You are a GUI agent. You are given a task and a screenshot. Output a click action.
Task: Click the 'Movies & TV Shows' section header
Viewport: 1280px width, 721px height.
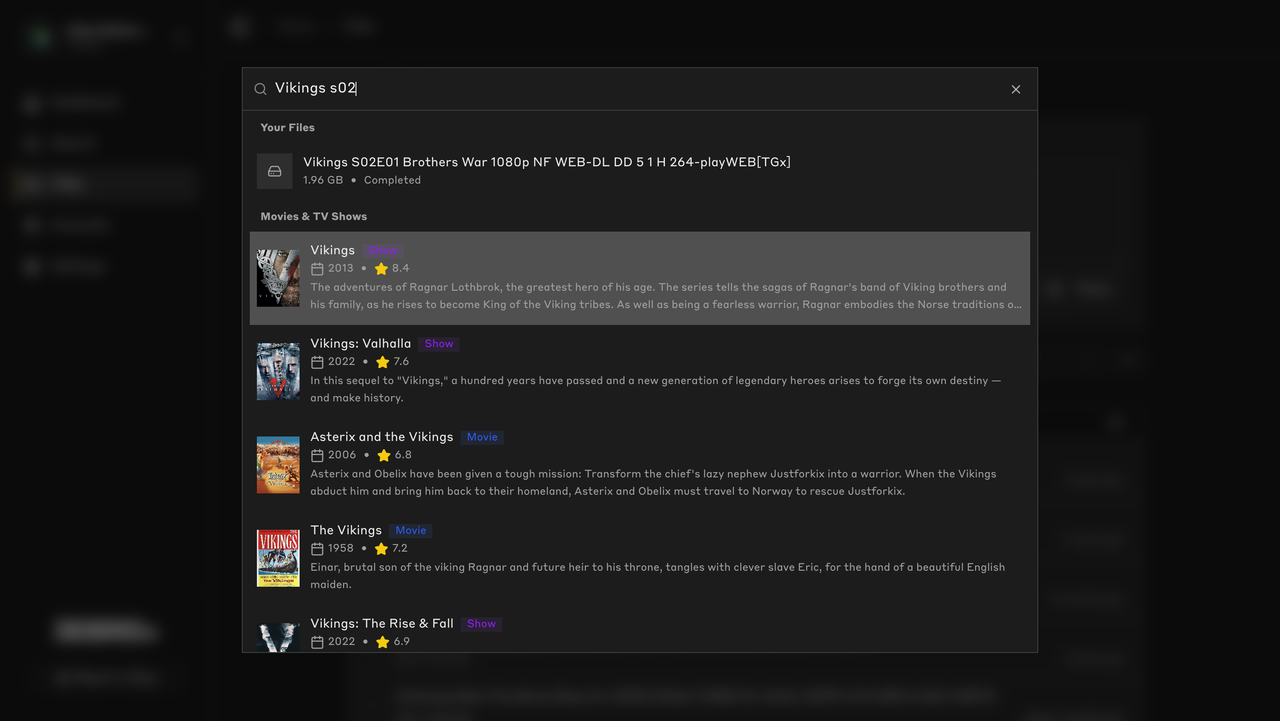point(314,216)
